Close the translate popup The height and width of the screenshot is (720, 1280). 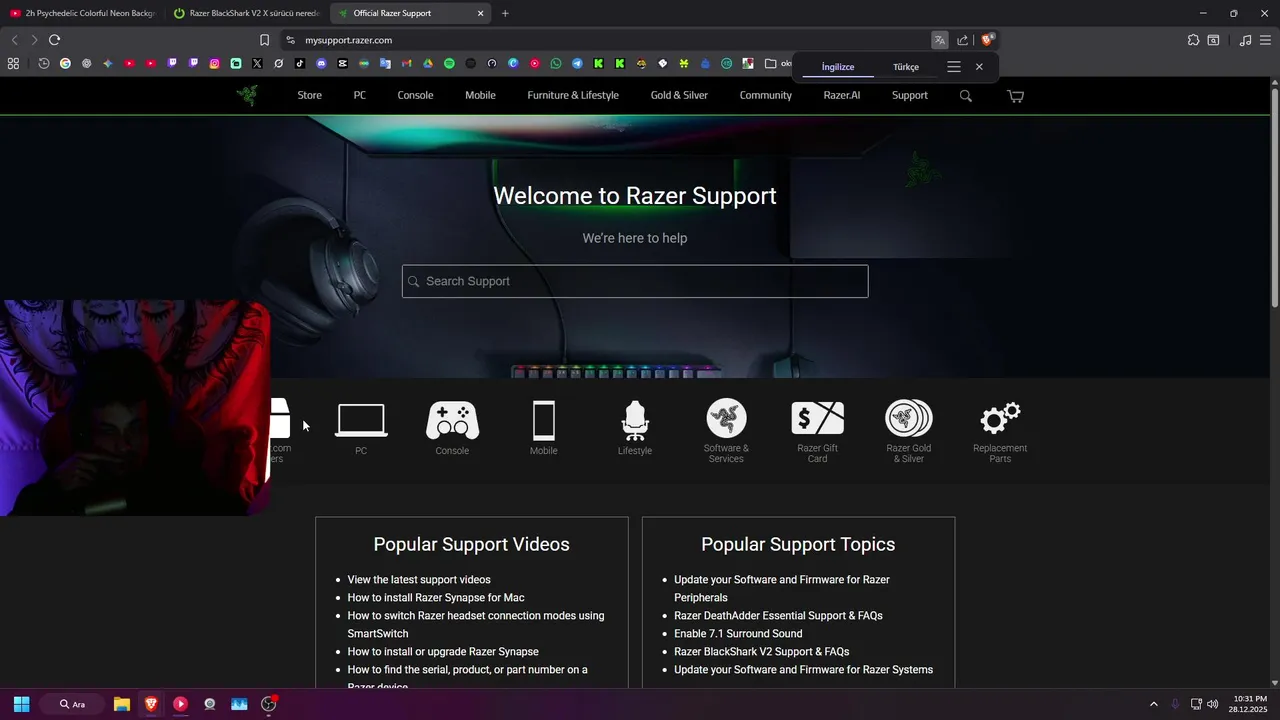(x=979, y=66)
